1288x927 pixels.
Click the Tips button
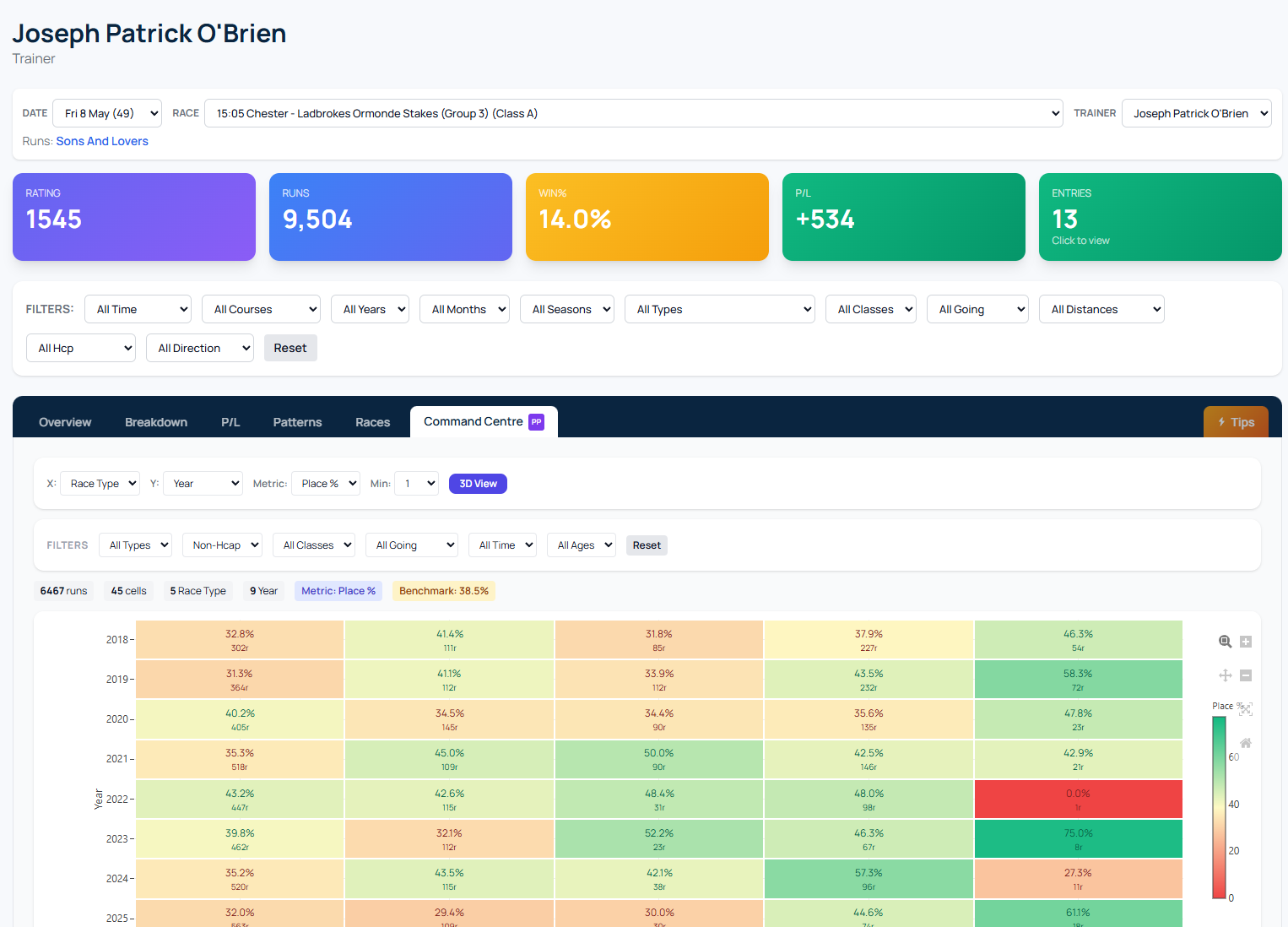click(1236, 422)
